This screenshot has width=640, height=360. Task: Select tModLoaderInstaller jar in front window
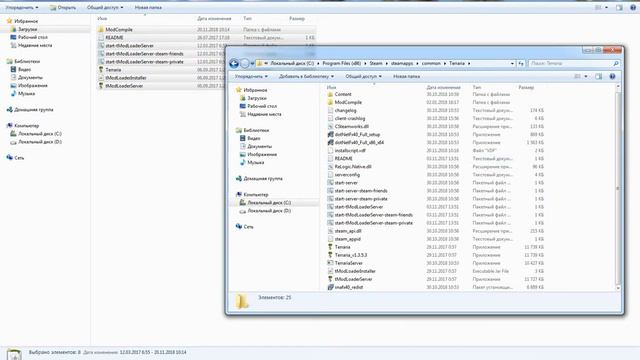point(355,271)
